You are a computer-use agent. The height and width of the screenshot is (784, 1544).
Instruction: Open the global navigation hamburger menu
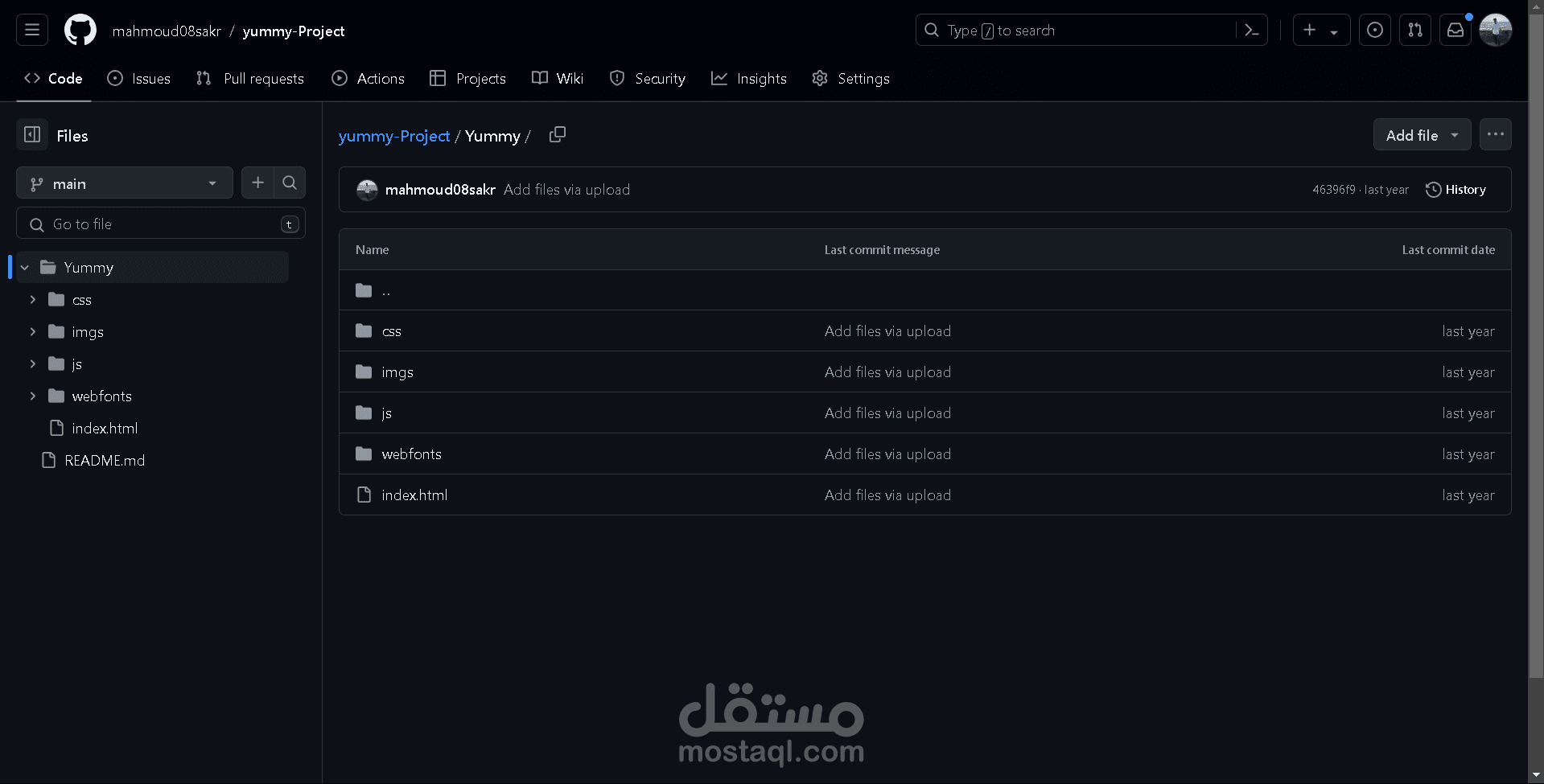tap(32, 31)
